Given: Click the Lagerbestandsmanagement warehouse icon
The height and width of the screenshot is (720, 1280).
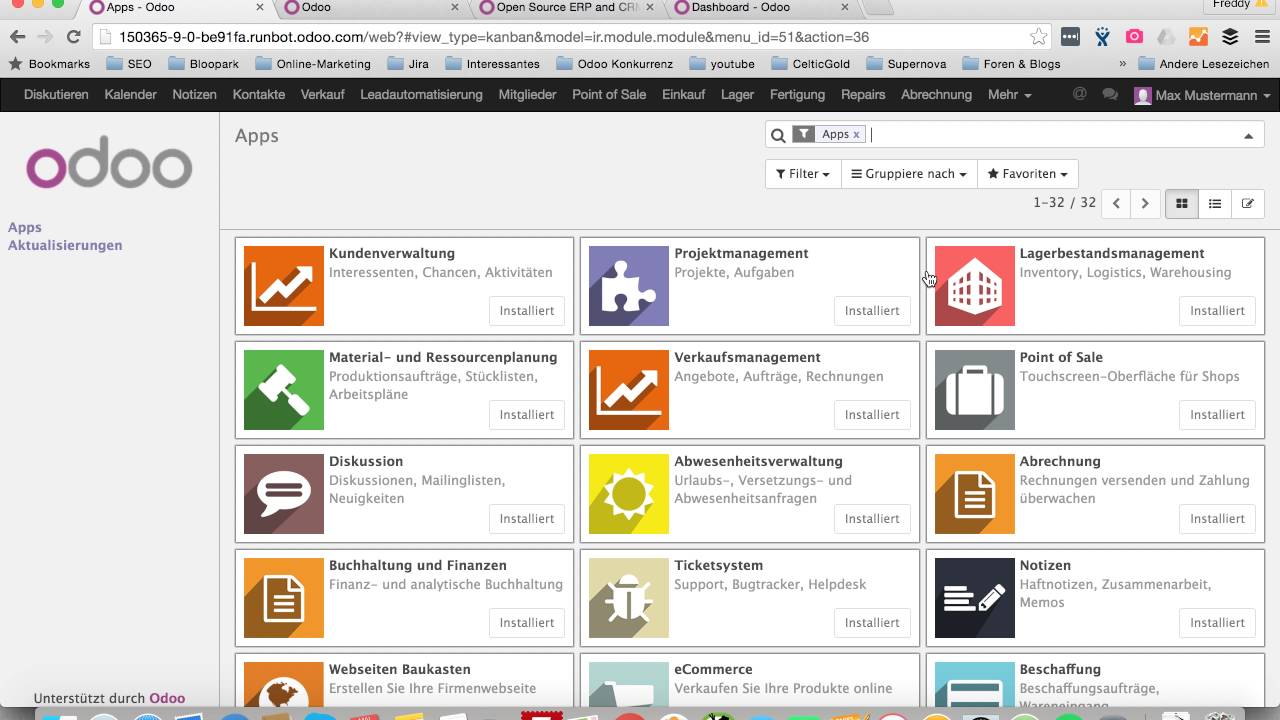Looking at the screenshot, I should [975, 286].
